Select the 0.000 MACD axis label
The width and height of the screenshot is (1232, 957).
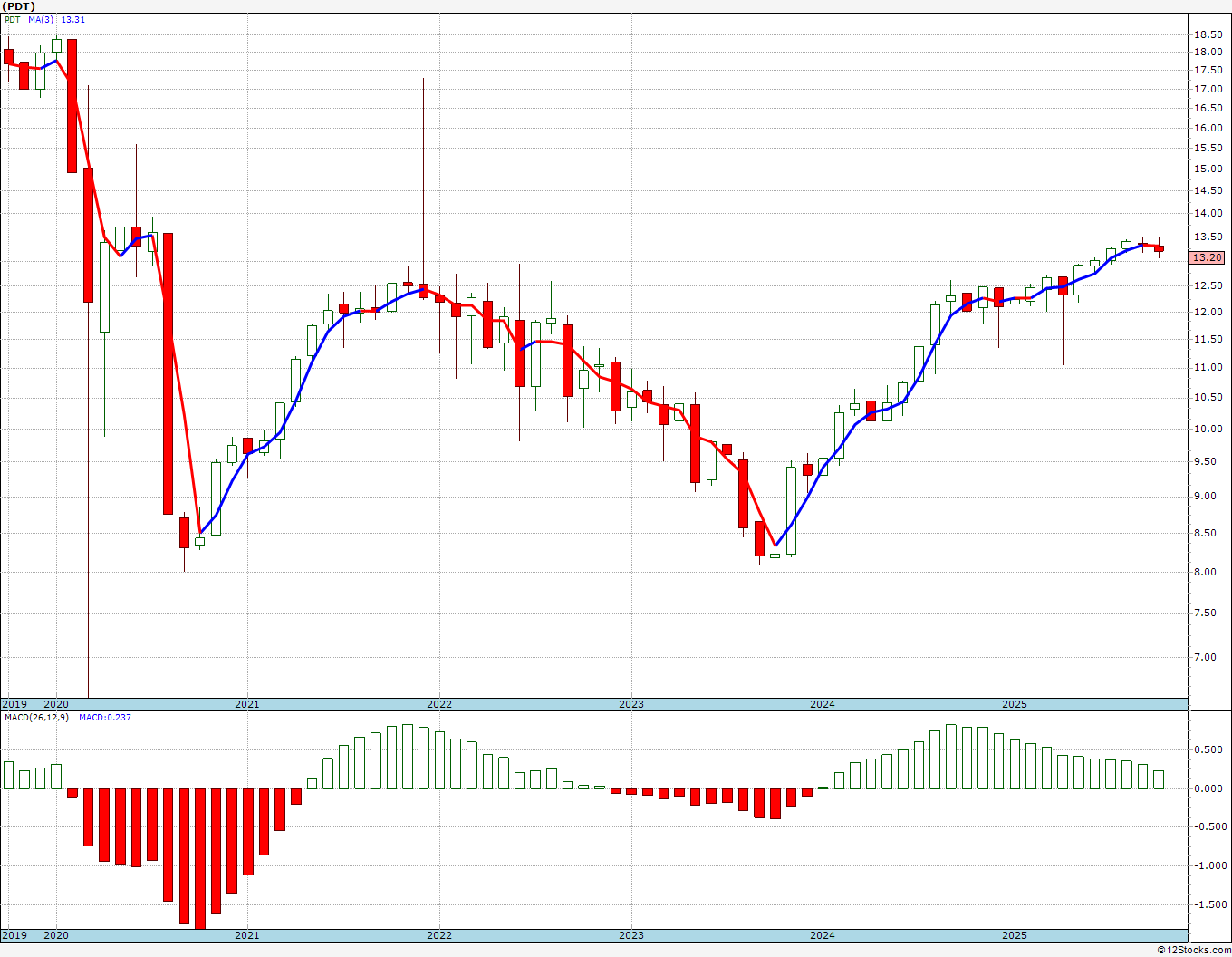1207,788
